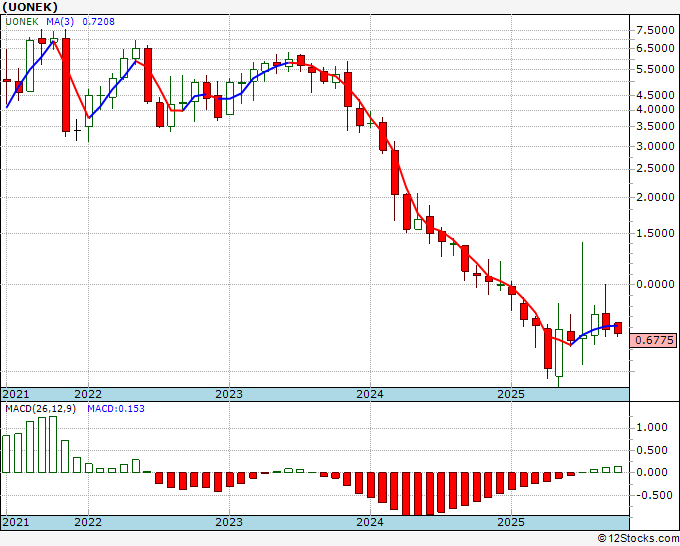Viewport: 680px width, 546px height.
Task: Click the MACD:0.153 value label
Action: [116, 409]
